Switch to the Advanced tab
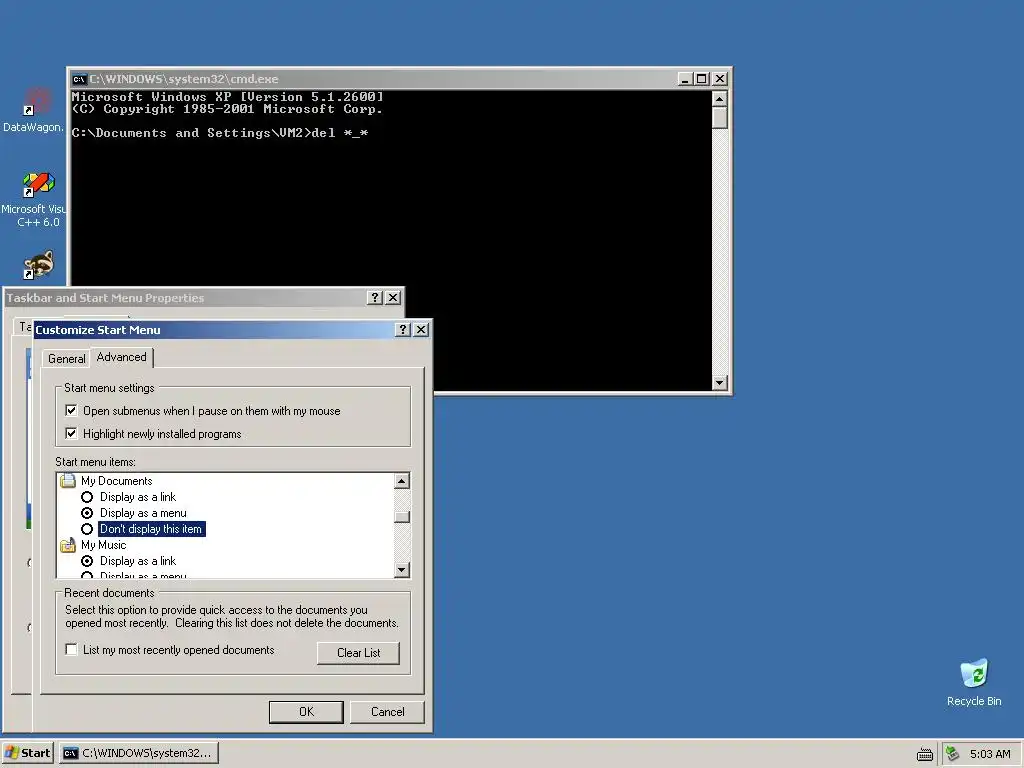This screenshot has width=1024, height=768. click(x=121, y=357)
